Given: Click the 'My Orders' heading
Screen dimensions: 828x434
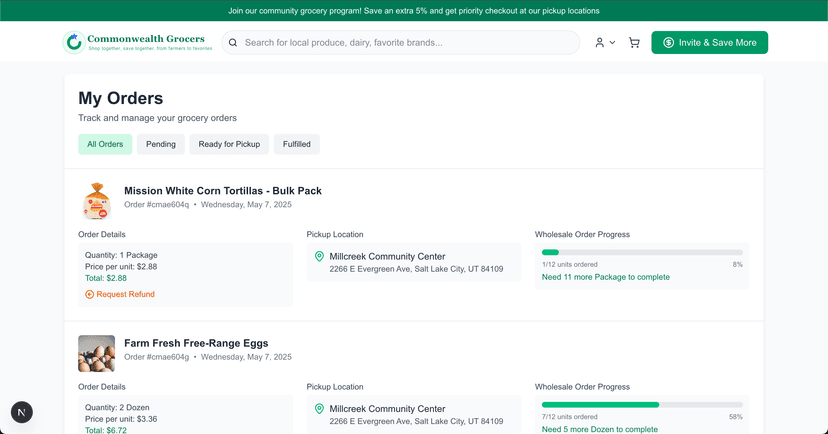Looking at the screenshot, I should click(121, 98).
